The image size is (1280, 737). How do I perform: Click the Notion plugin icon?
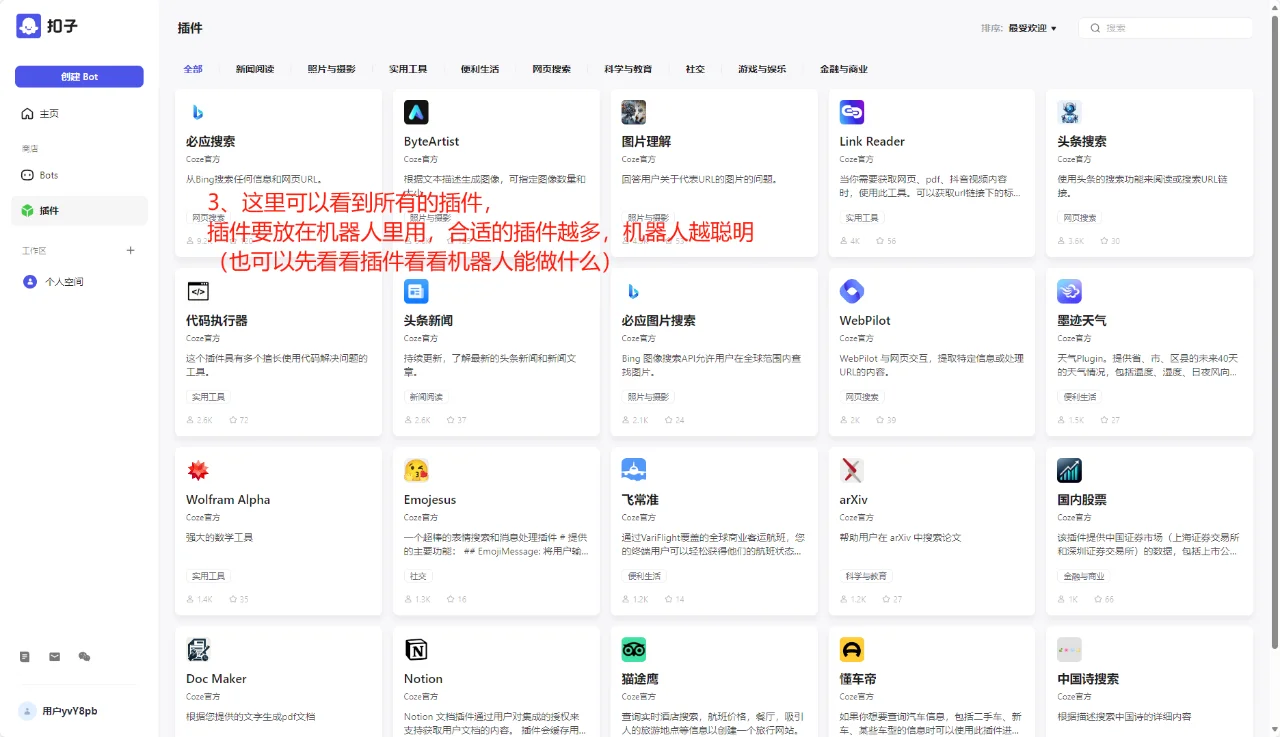pos(416,649)
